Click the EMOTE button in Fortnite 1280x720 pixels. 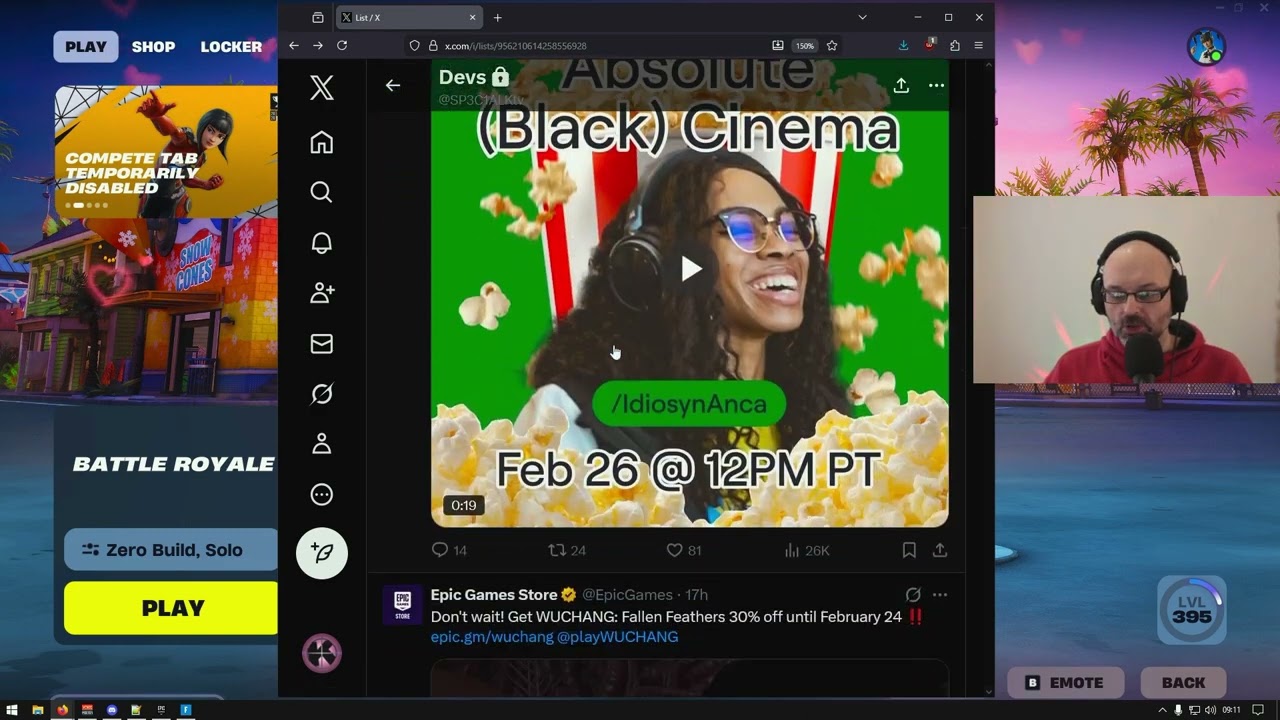point(1066,683)
